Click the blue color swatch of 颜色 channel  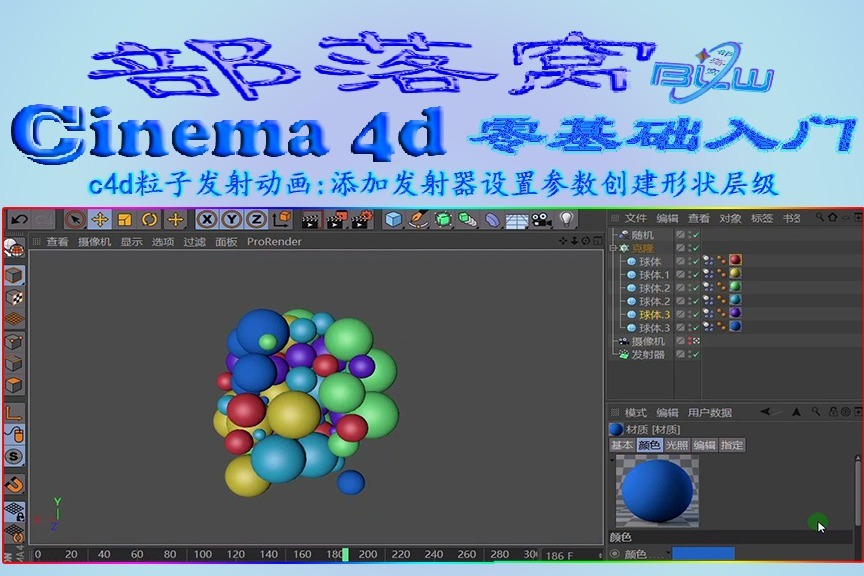703,552
